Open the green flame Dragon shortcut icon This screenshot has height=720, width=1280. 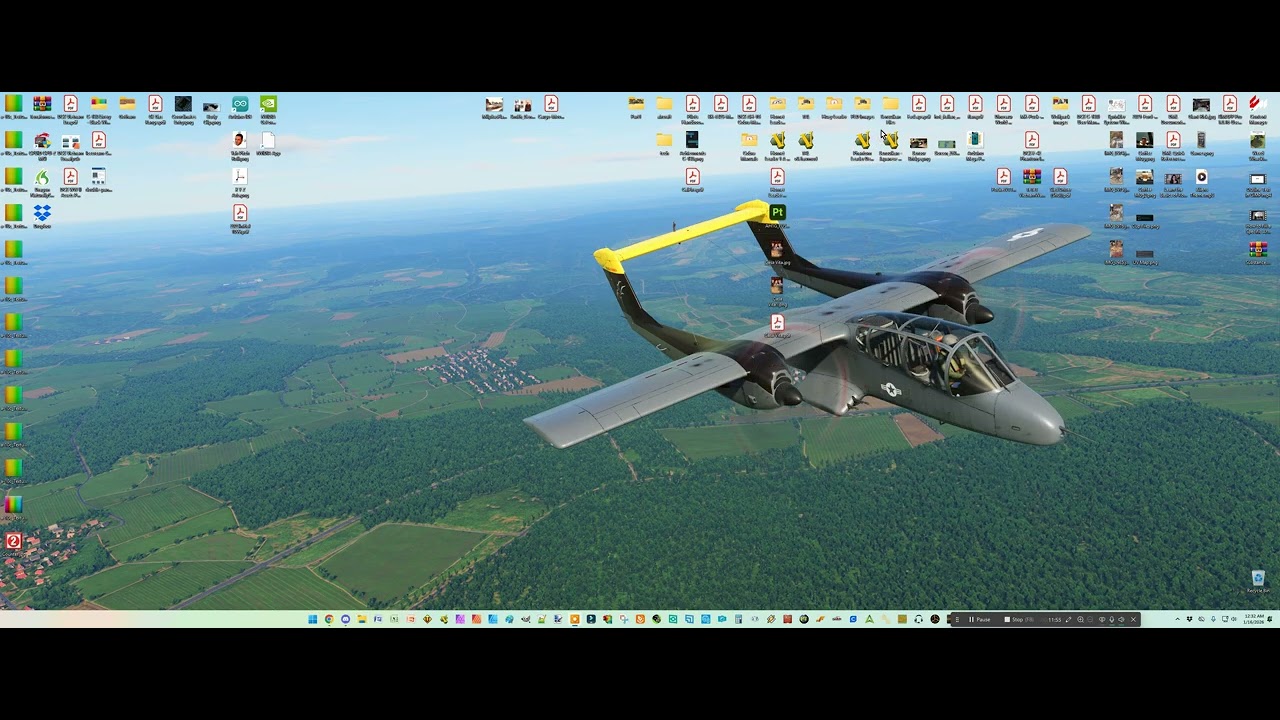click(42, 177)
